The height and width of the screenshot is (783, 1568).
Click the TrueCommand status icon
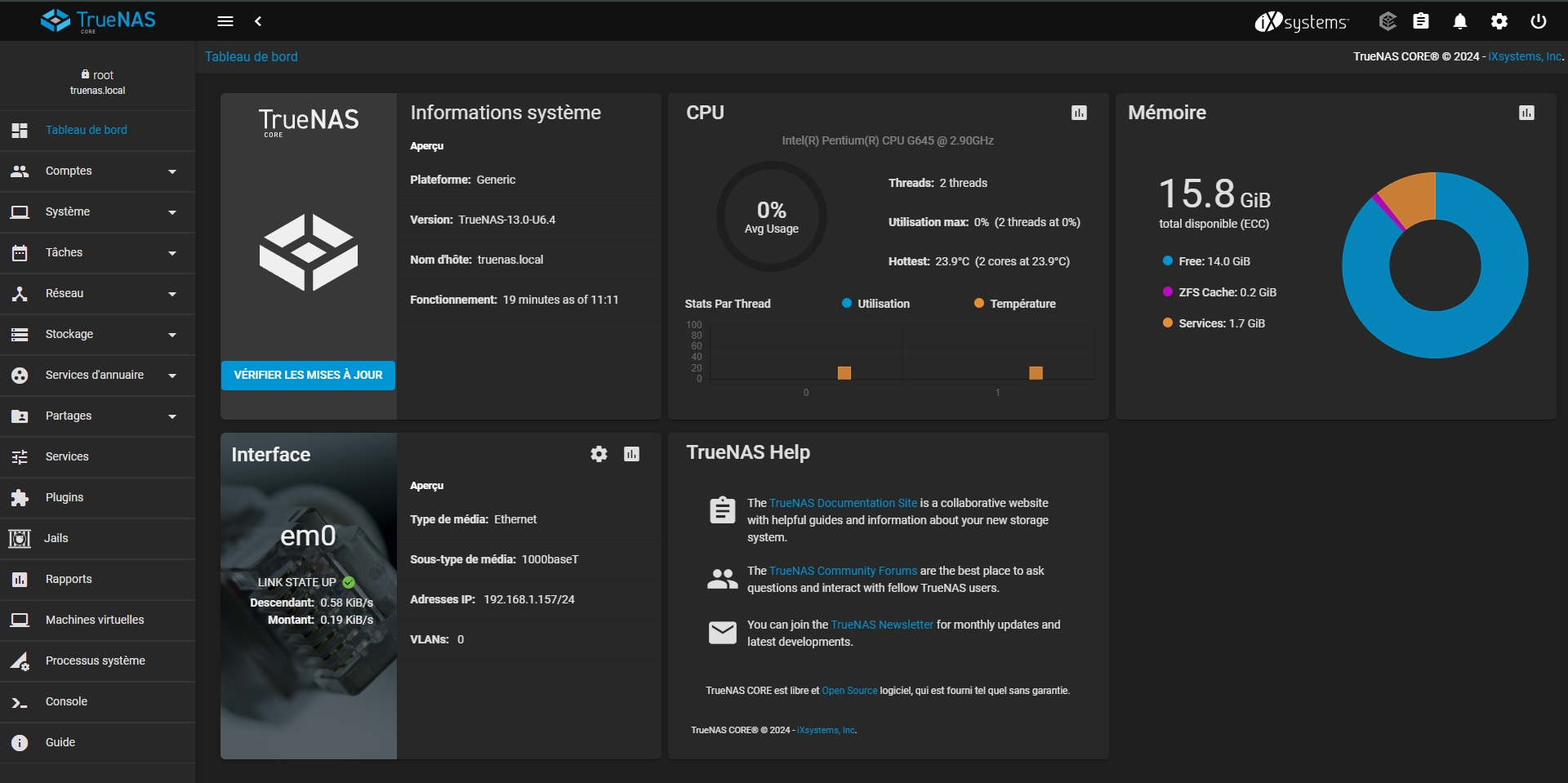point(1388,21)
